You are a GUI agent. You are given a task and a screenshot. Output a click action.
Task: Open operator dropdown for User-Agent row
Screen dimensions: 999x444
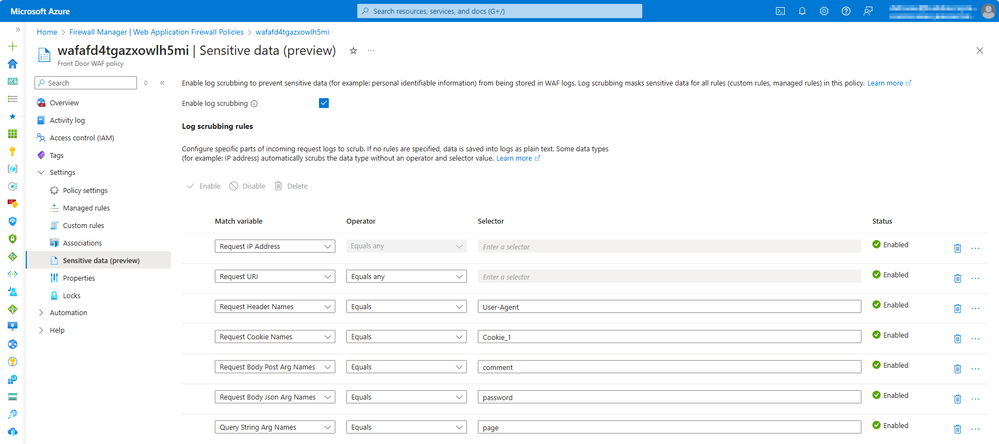(x=406, y=306)
